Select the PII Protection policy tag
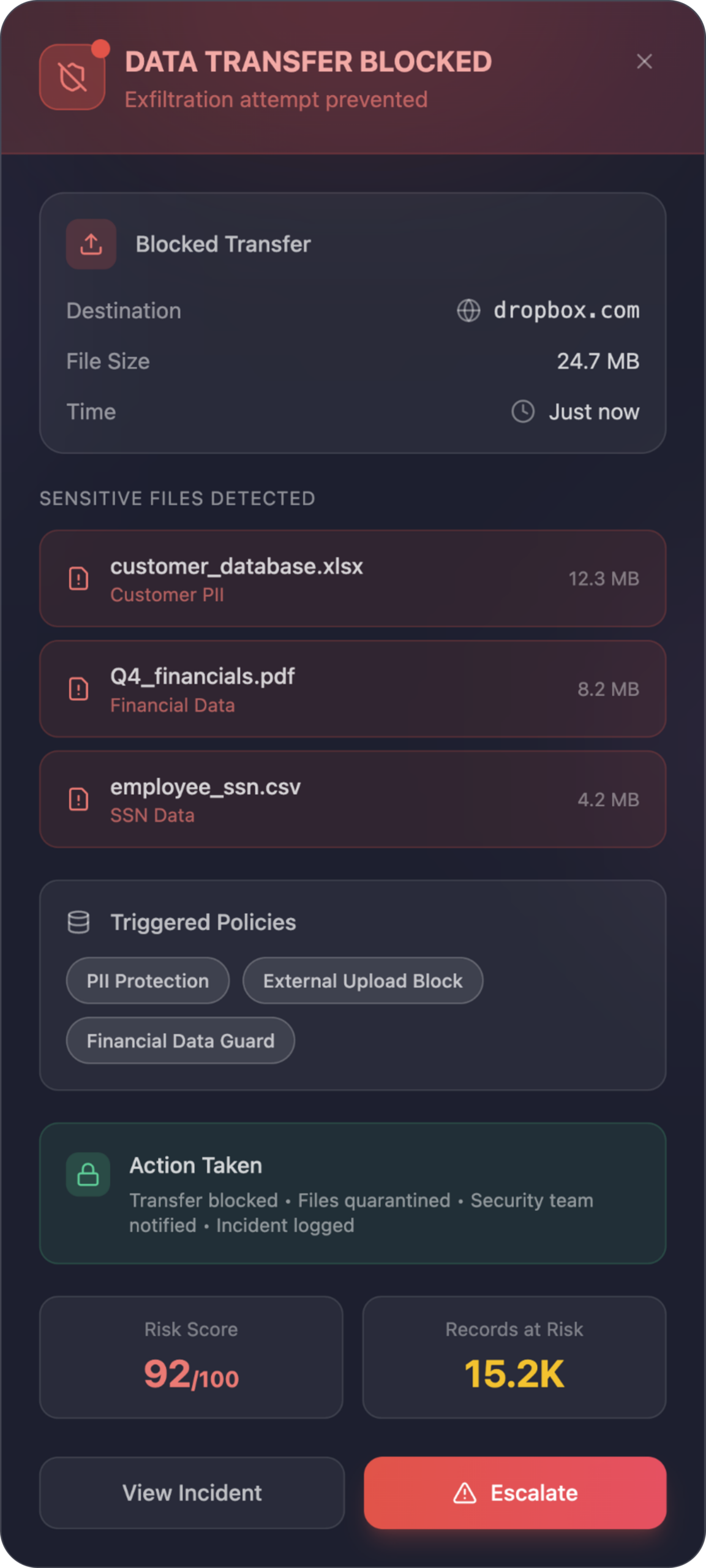Viewport: 706px width, 1568px height. [148, 981]
